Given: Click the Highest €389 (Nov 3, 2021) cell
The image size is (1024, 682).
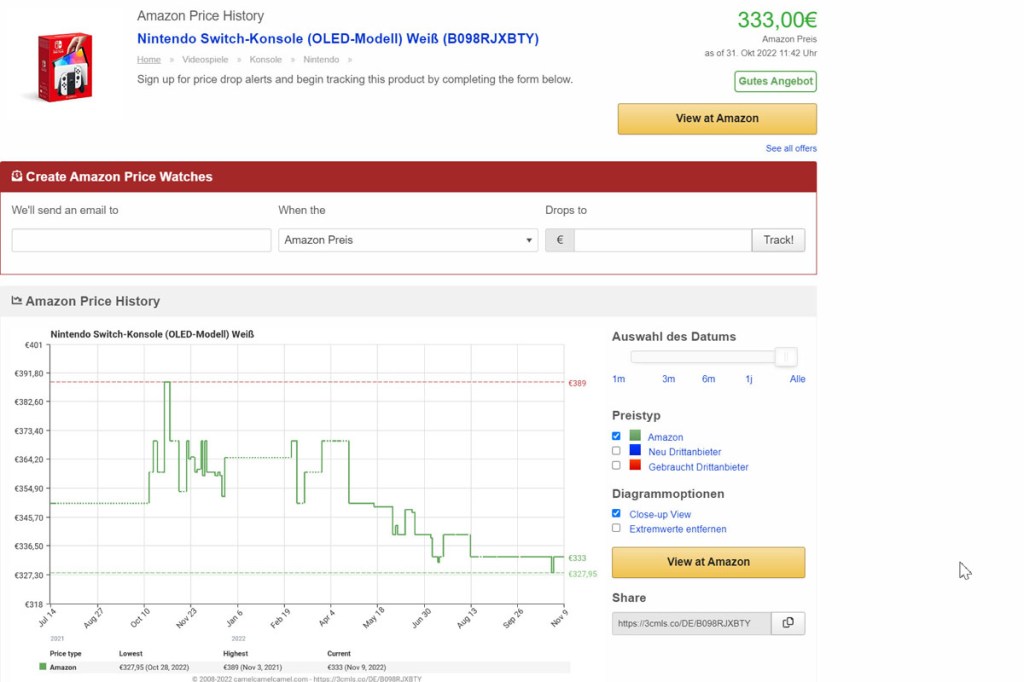Looking at the screenshot, I should 253,668.
